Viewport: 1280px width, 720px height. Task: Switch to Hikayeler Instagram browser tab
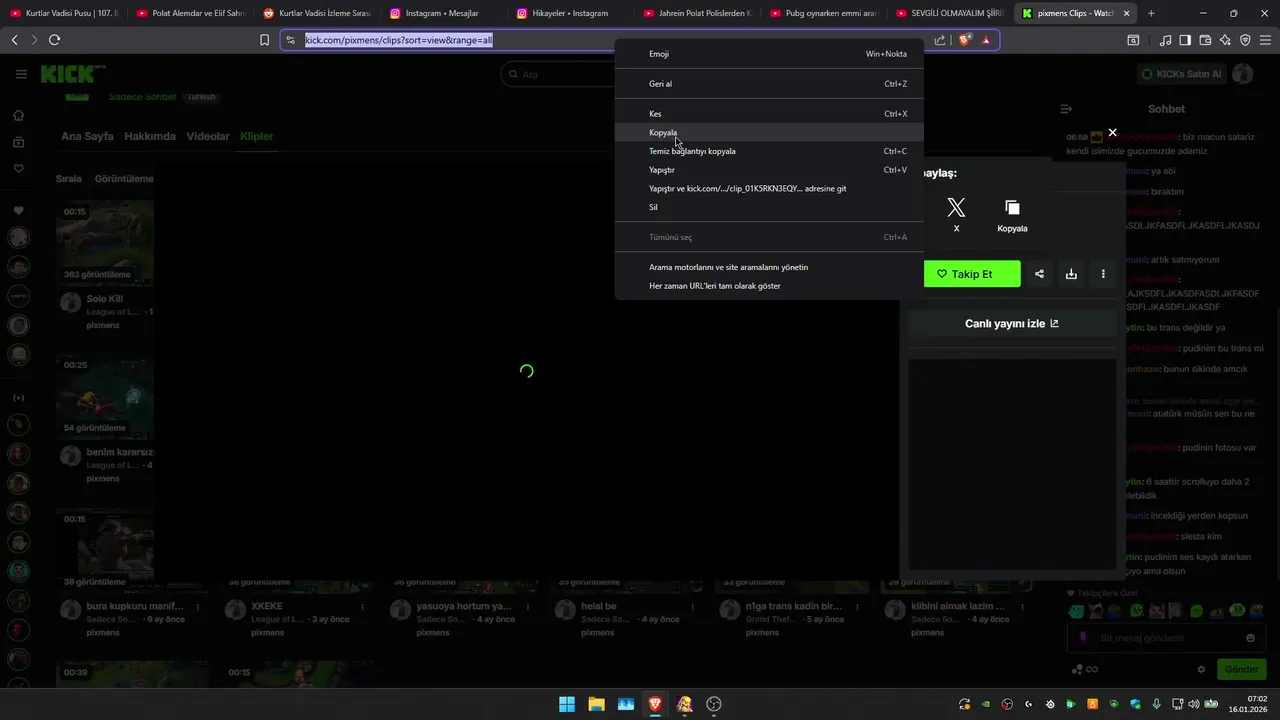point(570,13)
